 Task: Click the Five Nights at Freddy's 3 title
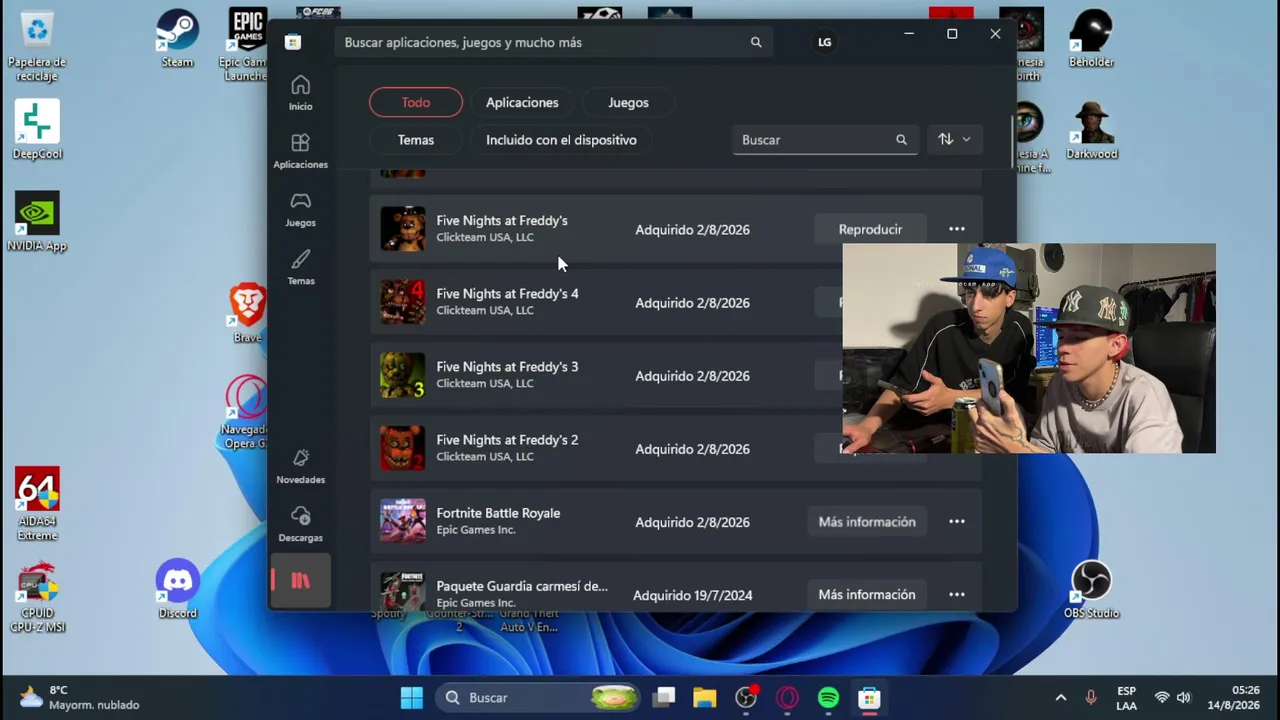click(x=507, y=367)
